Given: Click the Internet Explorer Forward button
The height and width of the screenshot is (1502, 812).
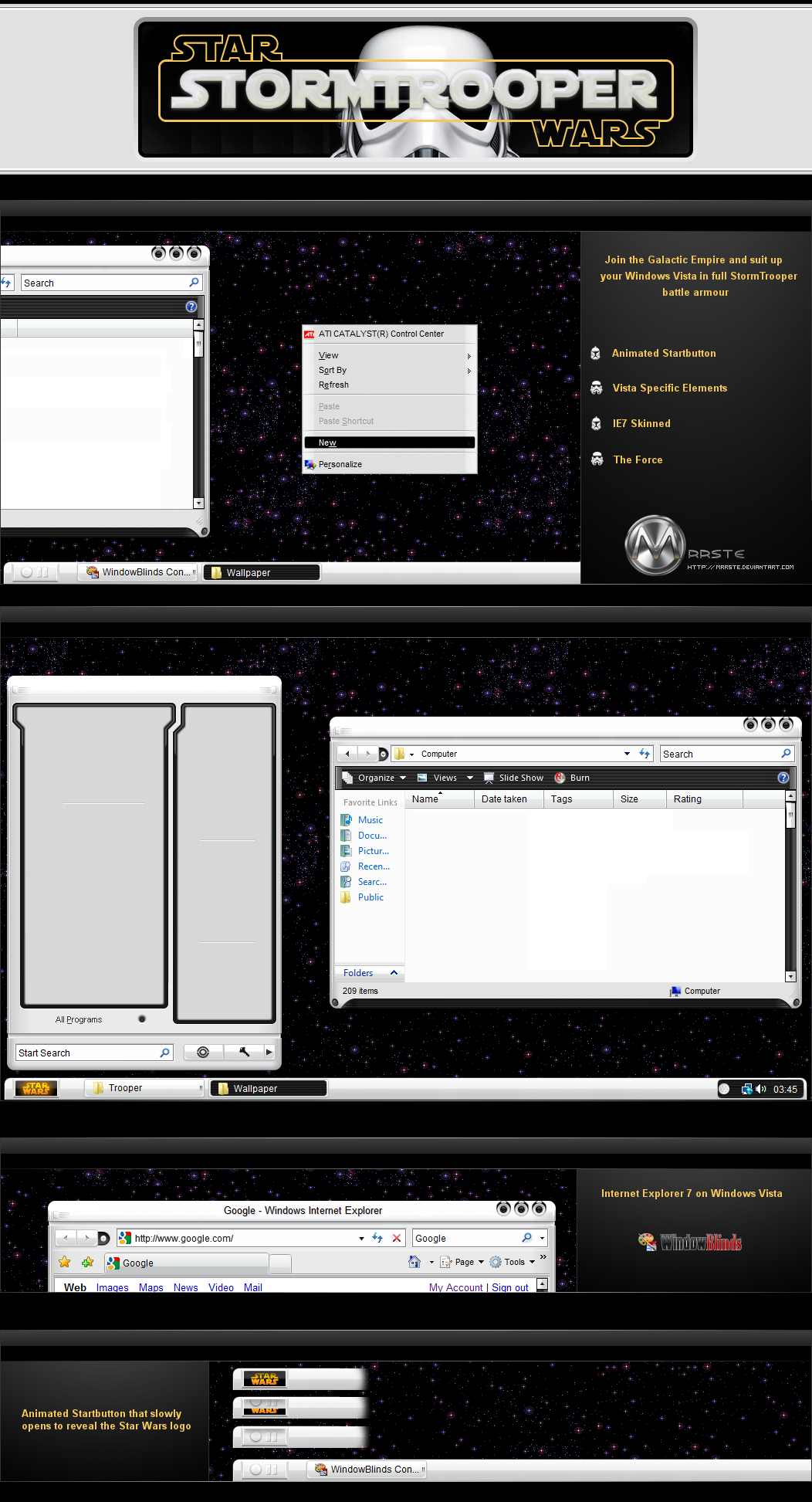Looking at the screenshot, I should coord(87,1238).
